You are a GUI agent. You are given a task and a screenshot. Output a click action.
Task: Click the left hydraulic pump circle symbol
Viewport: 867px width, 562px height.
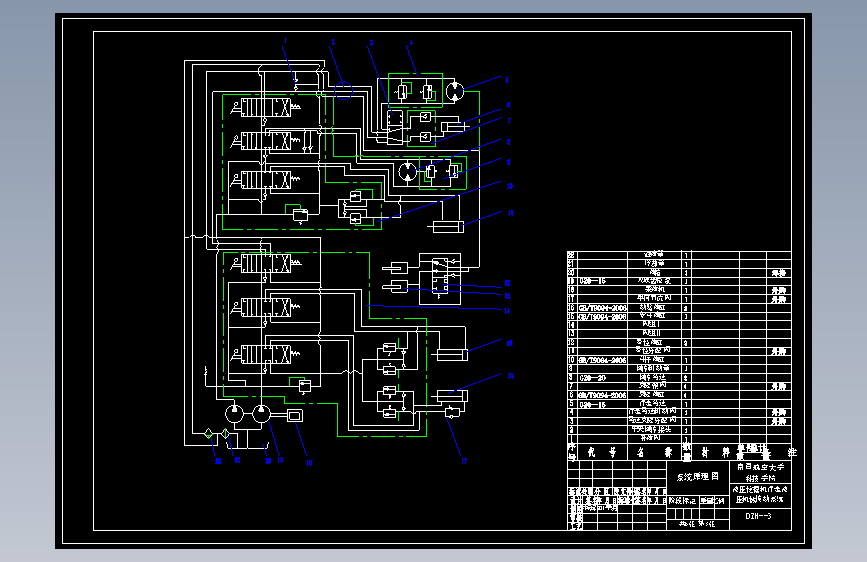234,414
